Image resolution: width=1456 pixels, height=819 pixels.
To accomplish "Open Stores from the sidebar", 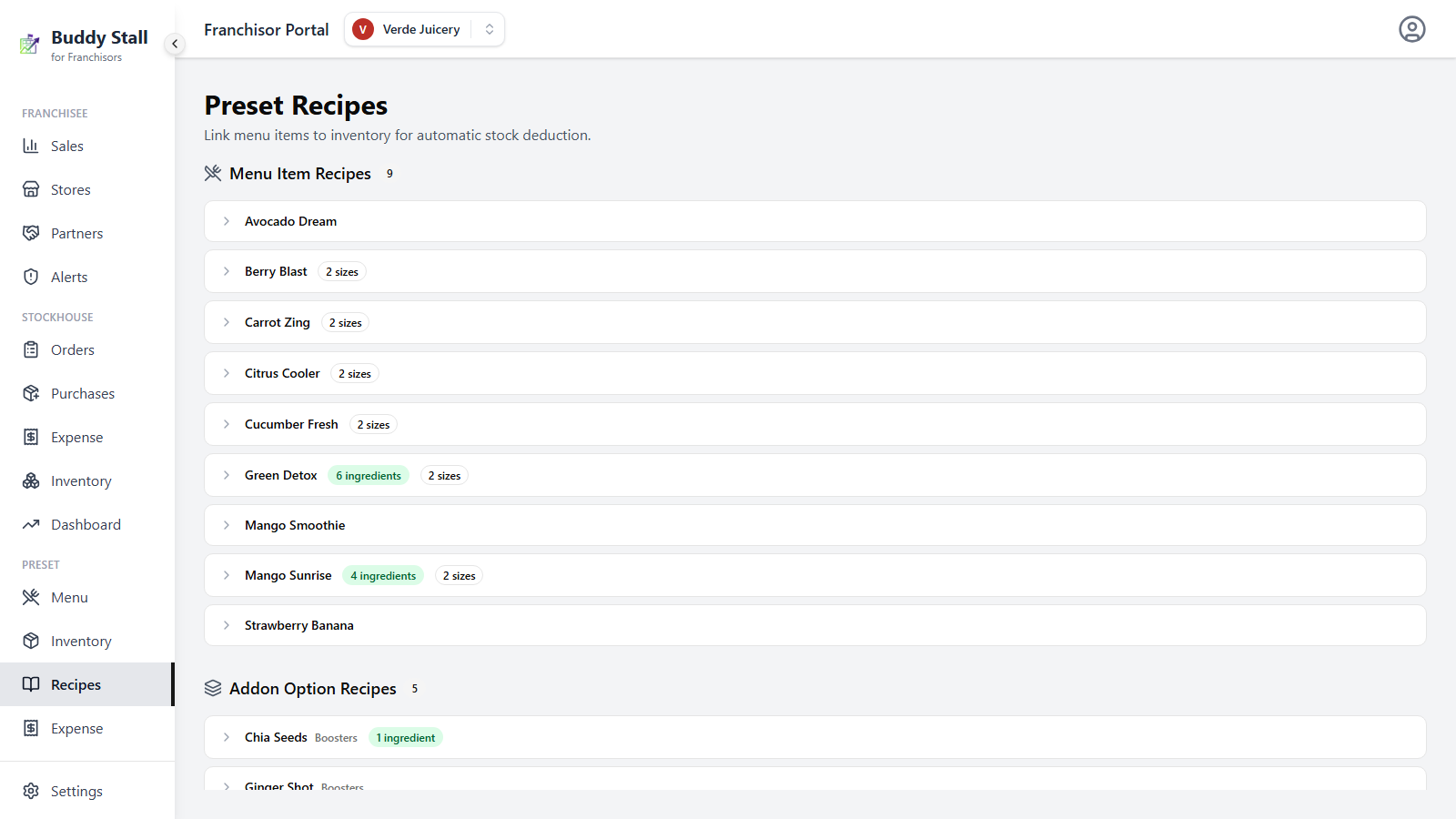I will pos(87,189).
